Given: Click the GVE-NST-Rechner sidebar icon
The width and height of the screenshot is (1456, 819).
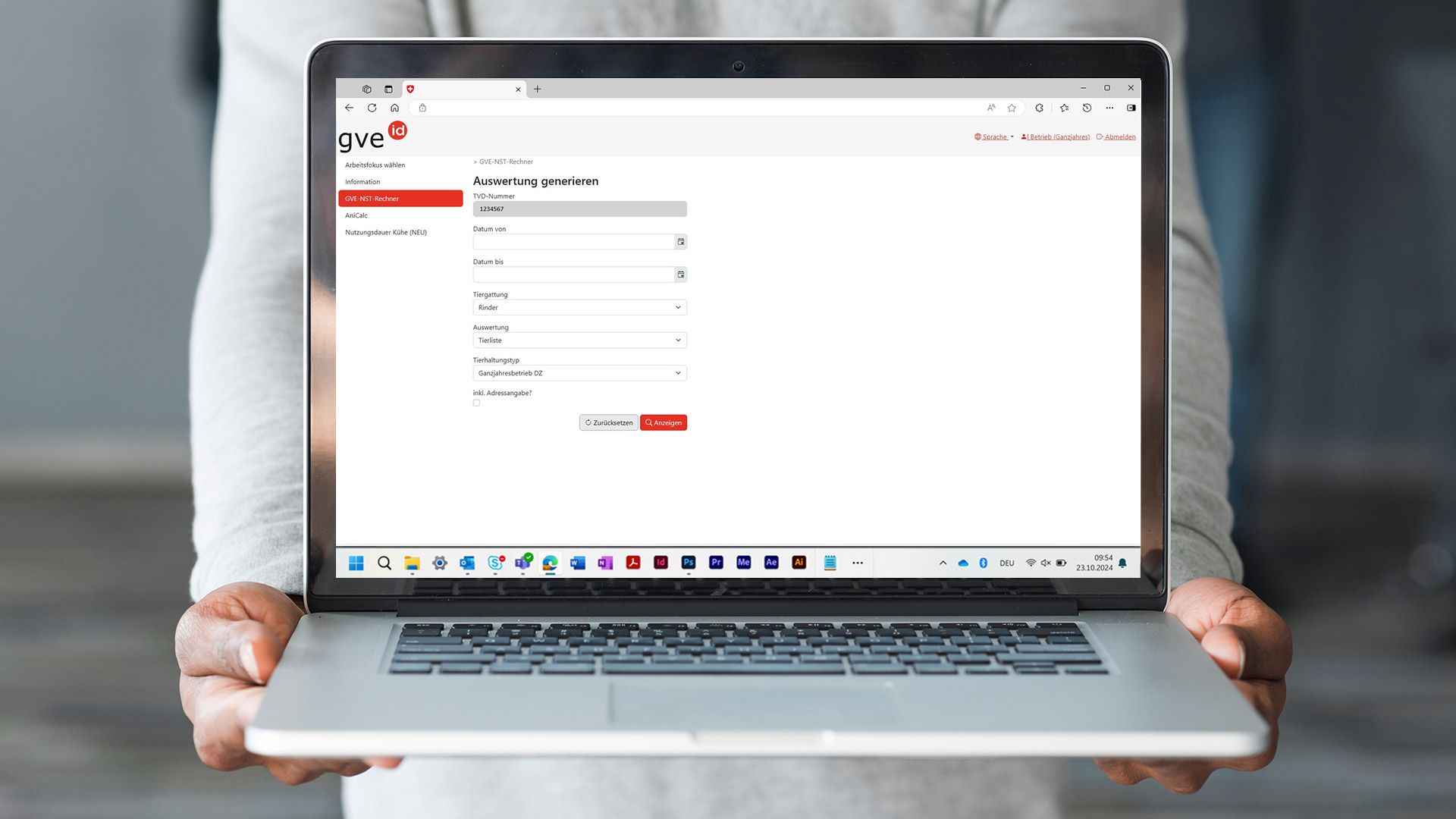Looking at the screenshot, I should coord(399,198).
